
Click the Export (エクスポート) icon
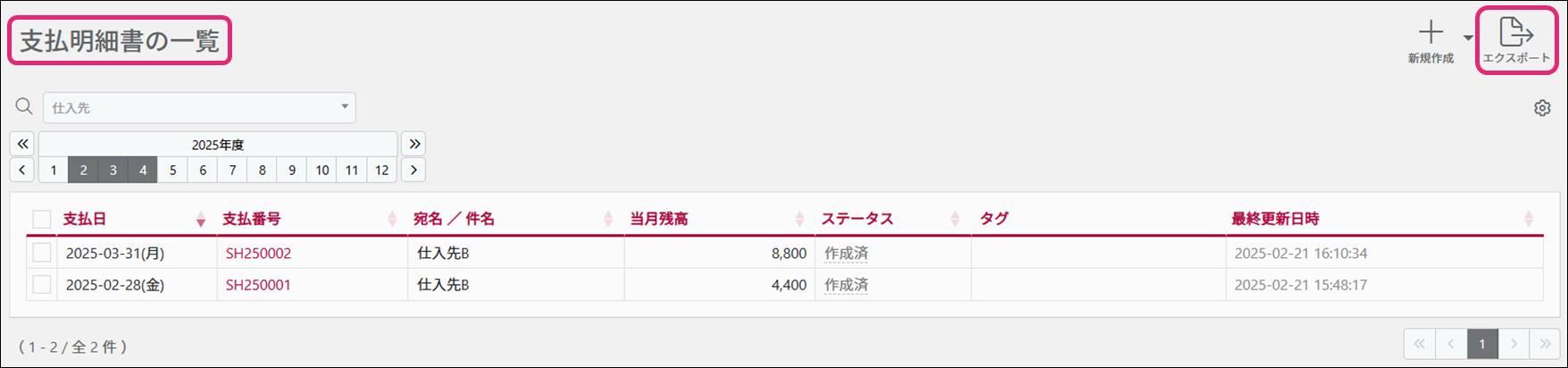1516,33
